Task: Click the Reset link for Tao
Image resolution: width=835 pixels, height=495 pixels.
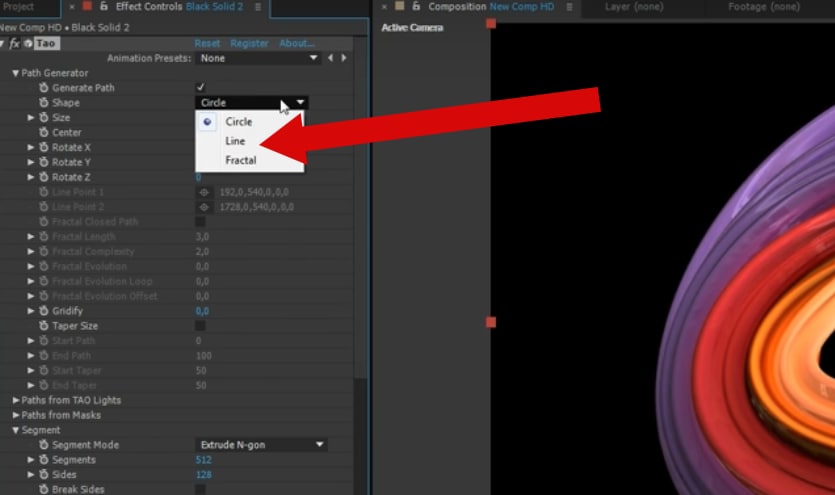Action: tap(207, 44)
